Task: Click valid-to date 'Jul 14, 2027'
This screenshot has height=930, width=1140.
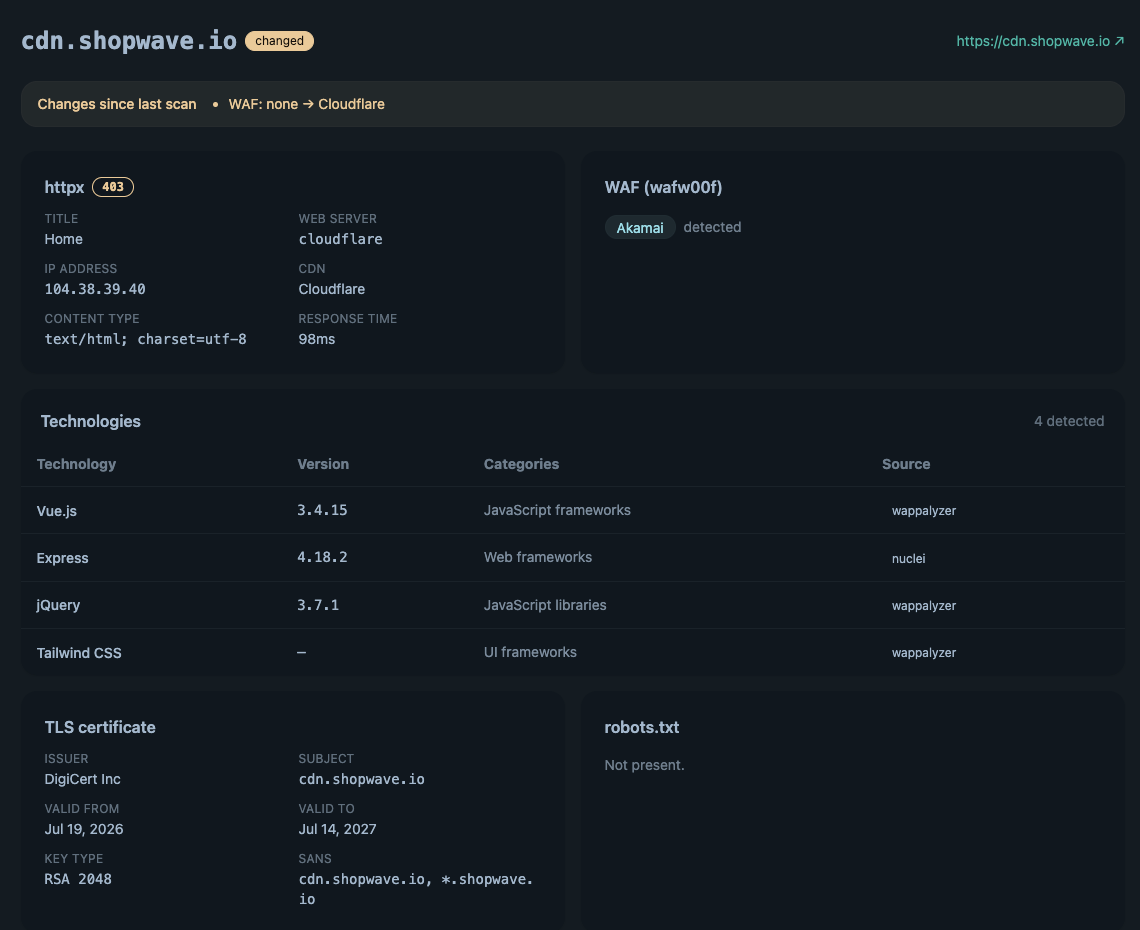Action: pyautogui.click(x=337, y=830)
